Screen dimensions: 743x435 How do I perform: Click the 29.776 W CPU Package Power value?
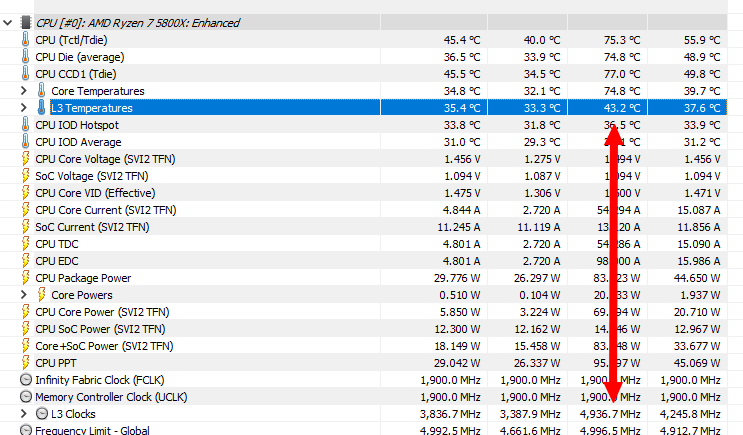coord(457,278)
